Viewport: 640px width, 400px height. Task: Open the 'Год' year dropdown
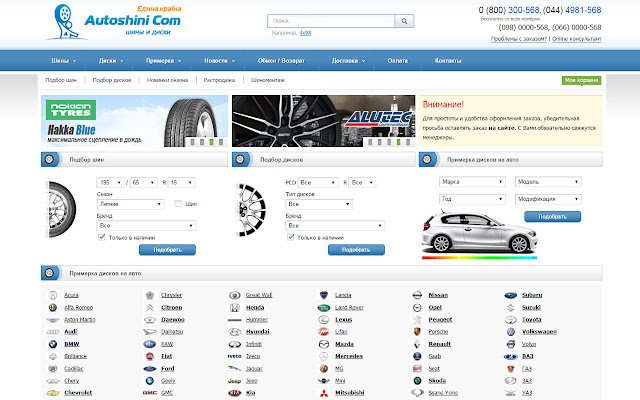pyautogui.click(x=472, y=199)
